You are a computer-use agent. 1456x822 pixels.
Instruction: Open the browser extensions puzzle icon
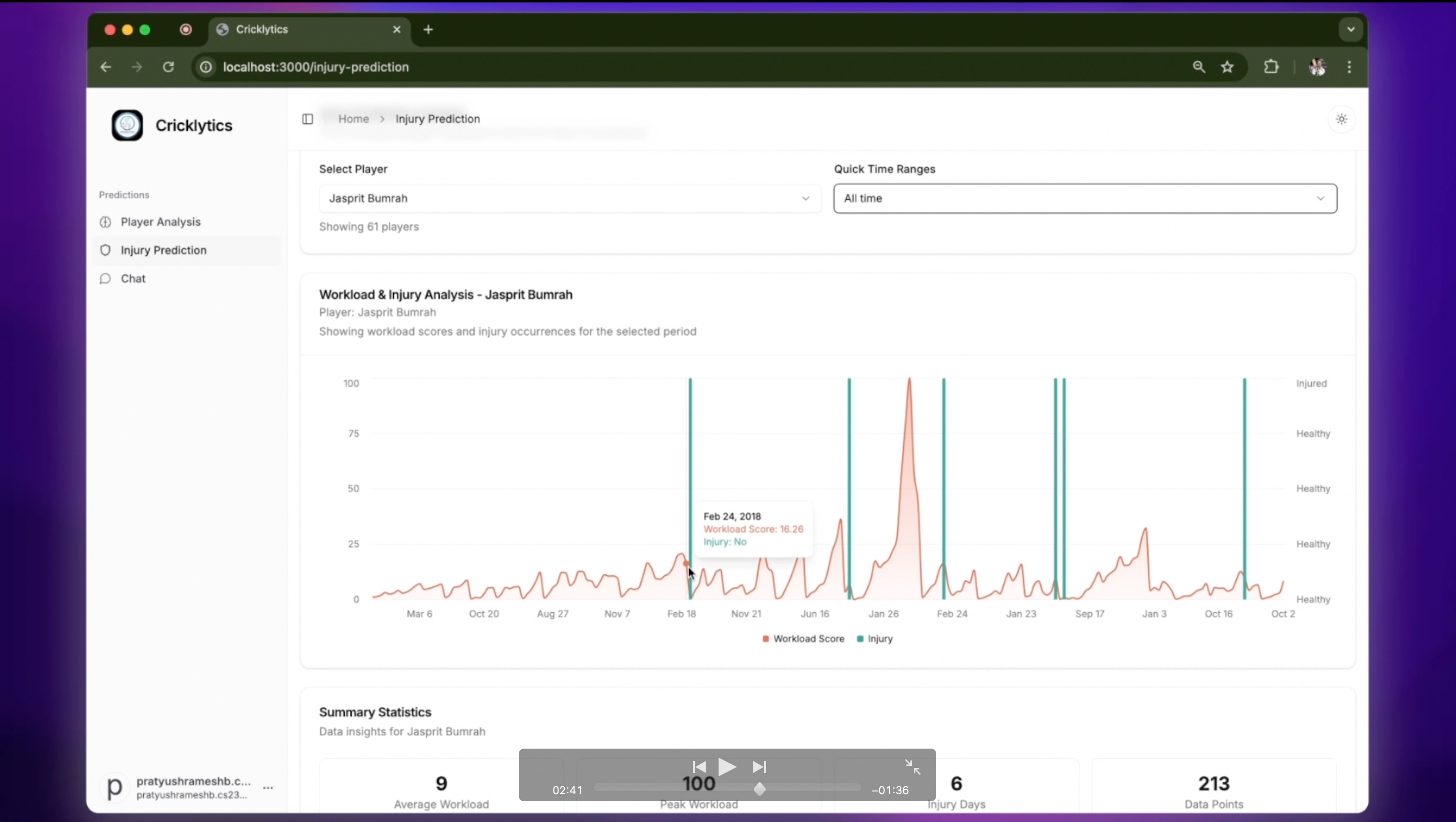click(x=1271, y=67)
